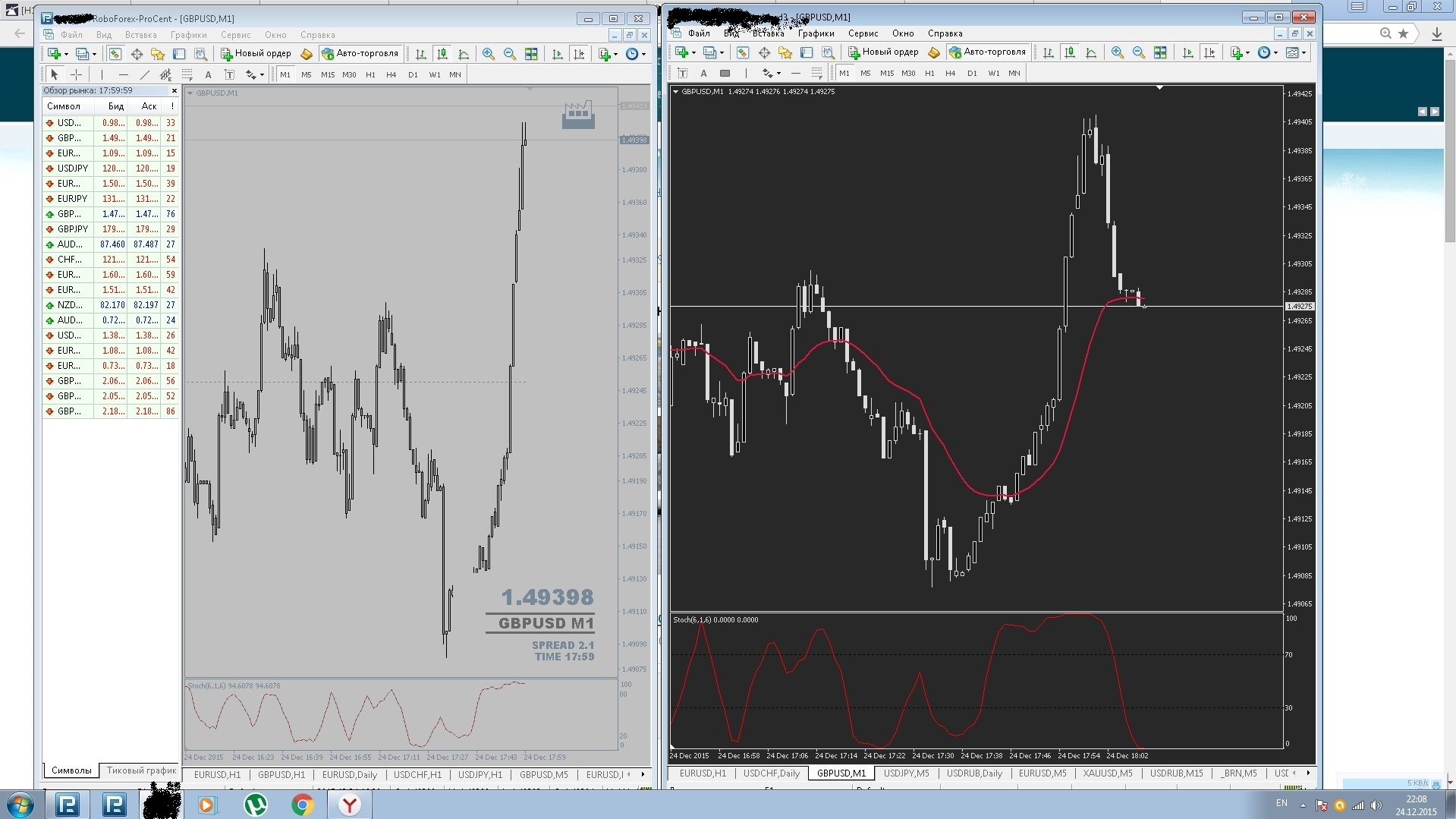Select candlestick chart type in left terminal

(442, 54)
